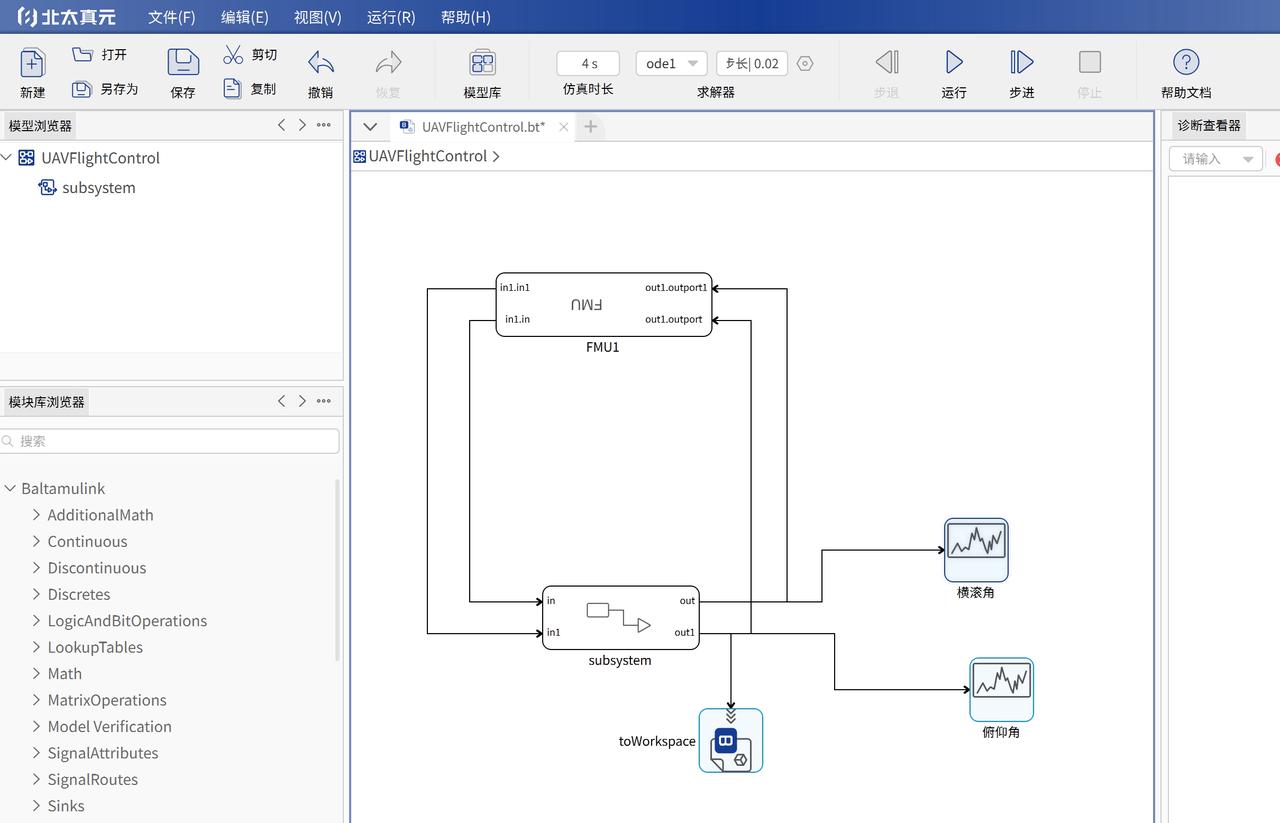Run the simulation with 运行 button
The height and width of the screenshot is (823, 1280).
pos(954,63)
